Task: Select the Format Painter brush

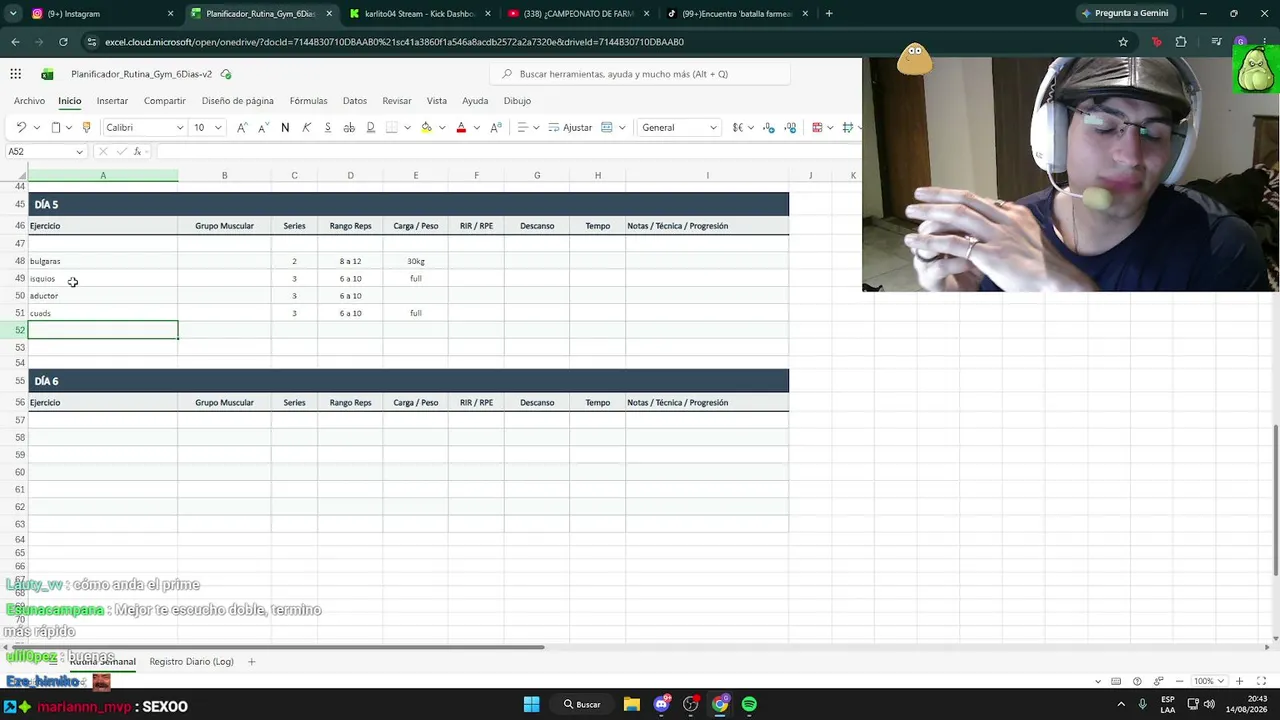Action: [x=87, y=128]
